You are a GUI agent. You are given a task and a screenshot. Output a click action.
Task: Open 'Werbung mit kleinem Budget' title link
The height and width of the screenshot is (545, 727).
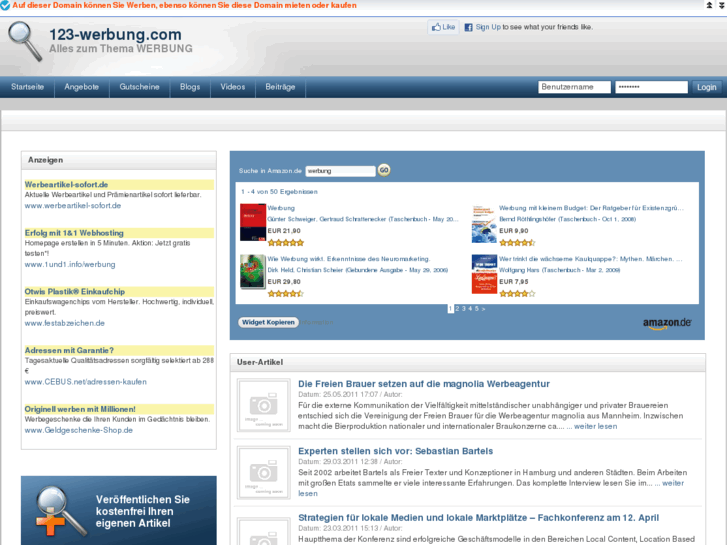(x=591, y=208)
